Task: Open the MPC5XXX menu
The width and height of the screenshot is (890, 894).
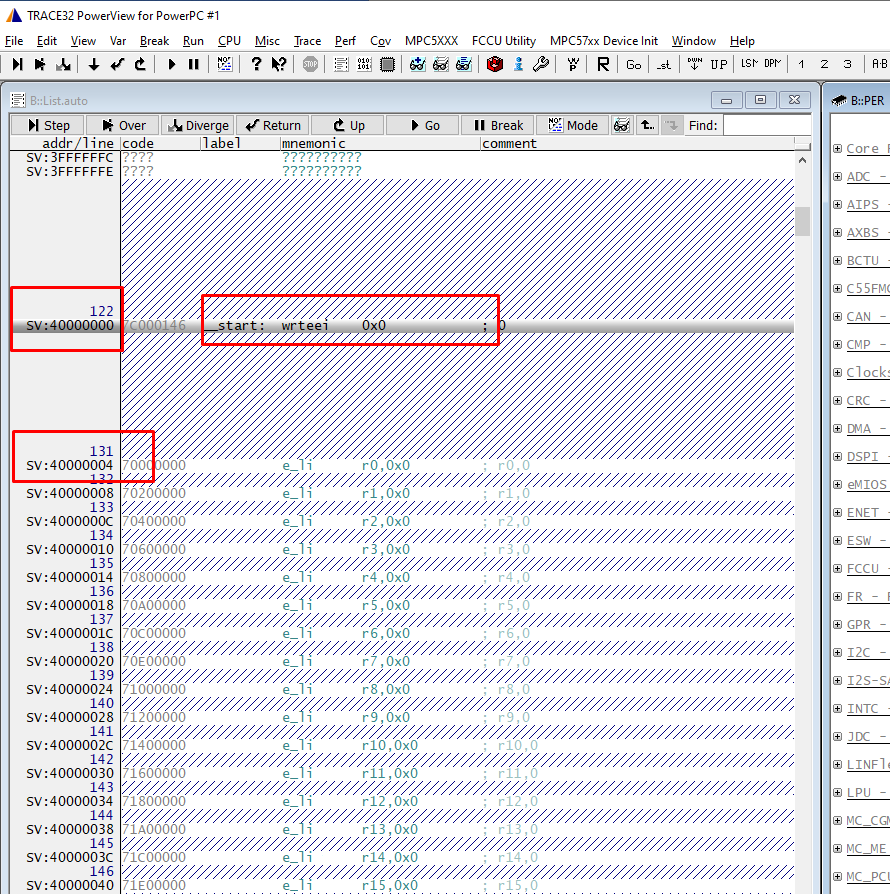Action: point(429,41)
